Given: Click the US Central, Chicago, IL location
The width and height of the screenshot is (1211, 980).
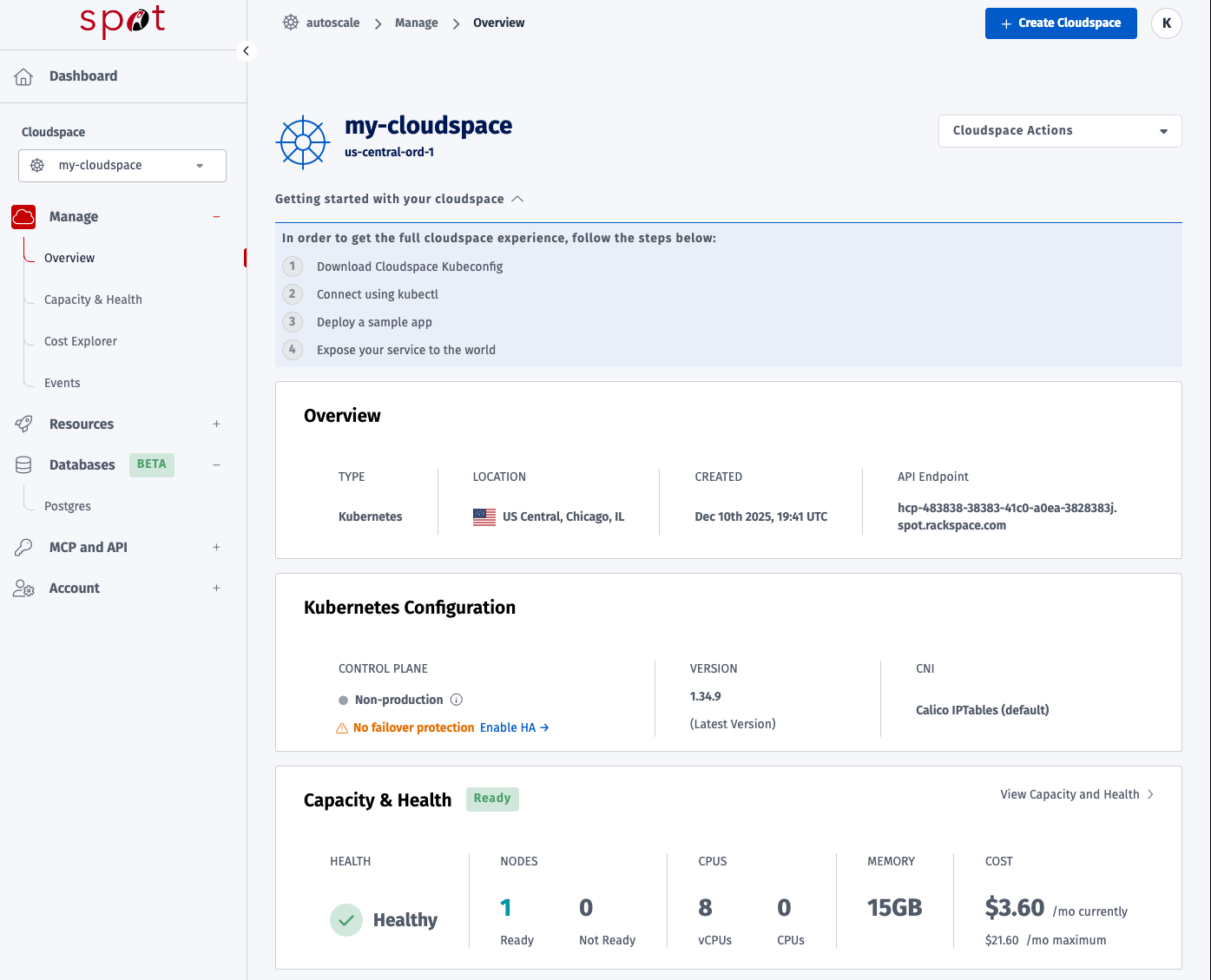Looking at the screenshot, I should pos(563,516).
